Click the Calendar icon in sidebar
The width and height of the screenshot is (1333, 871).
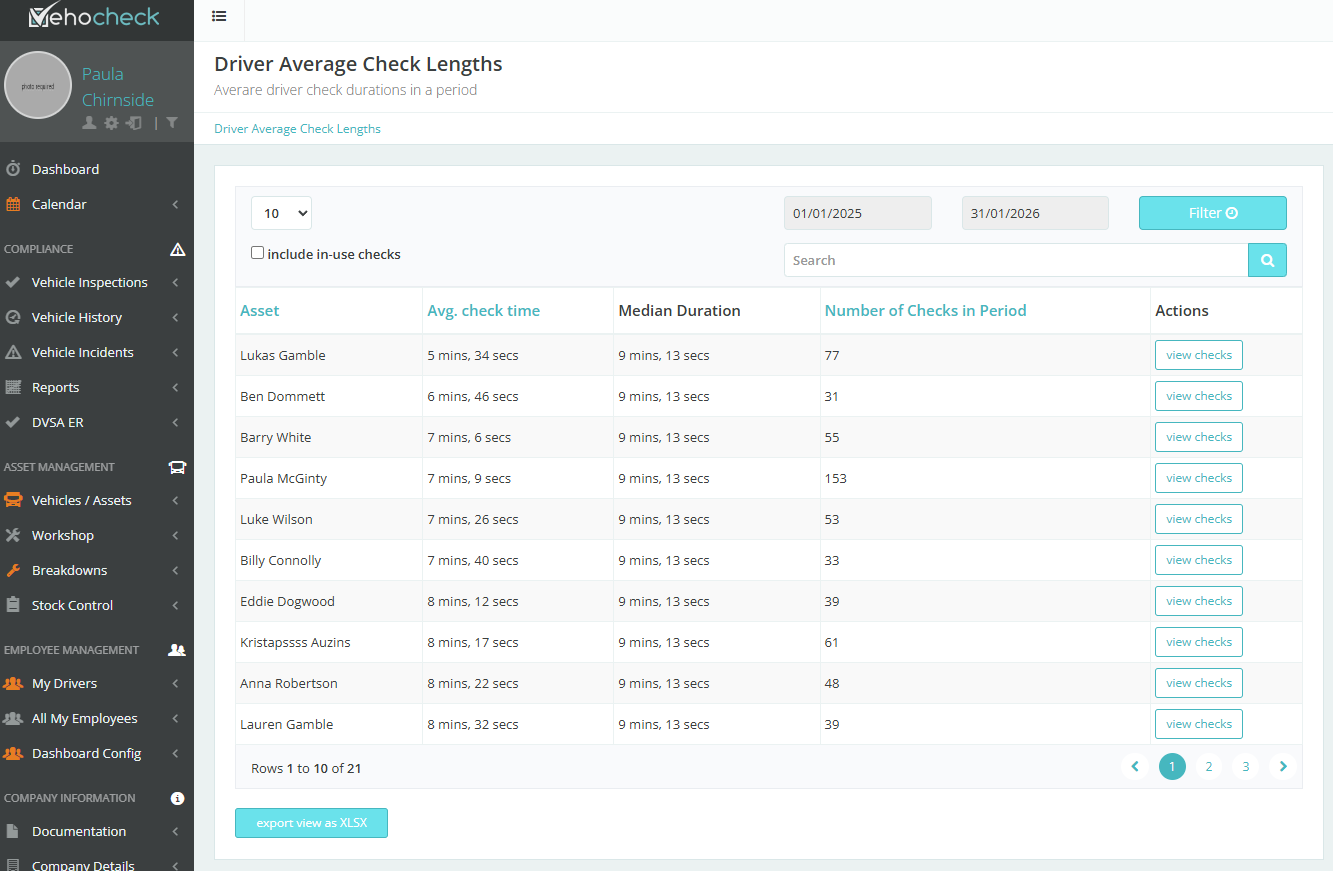[13, 204]
